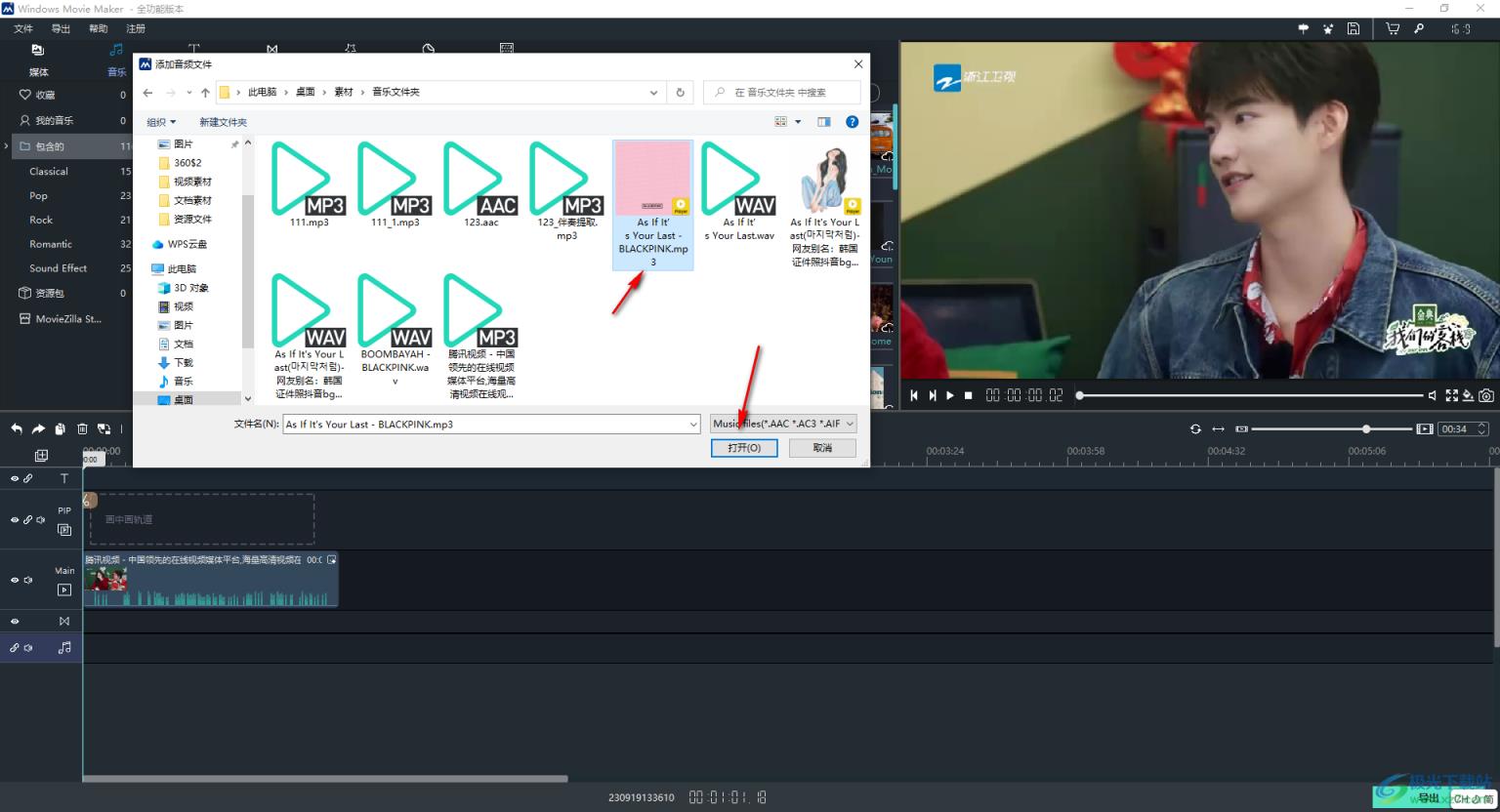Refresh the folder view in dialog
Viewport: 1500px width, 812px height.
(681, 93)
